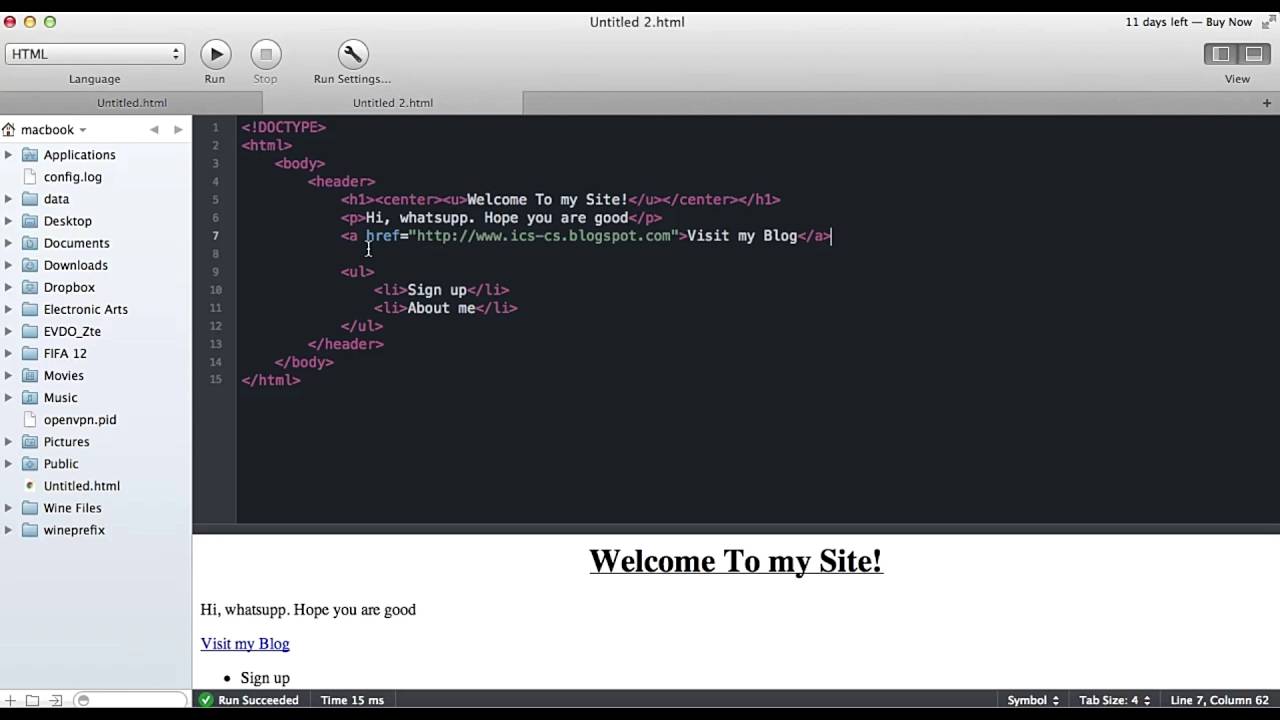The image size is (1280, 720).
Task: Toggle the file sidebar view button
Action: coord(1221,54)
